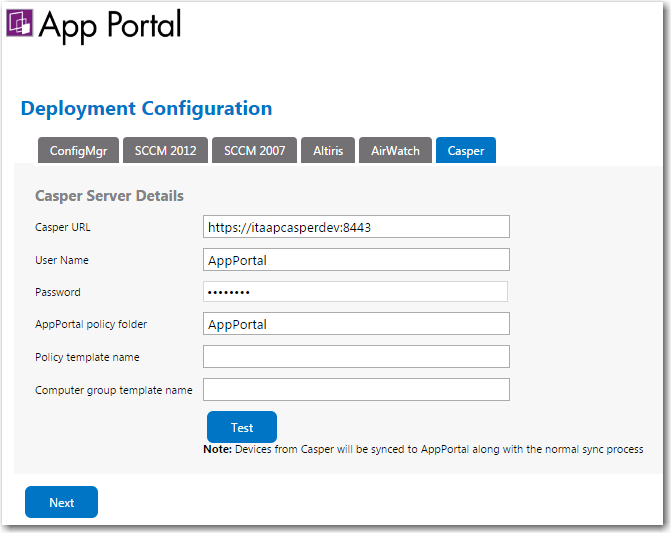Image resolution: width=671 pixels, height=533 pixels.
Task: Edit the AppPortal policy folder field
Action: point(356,324)
